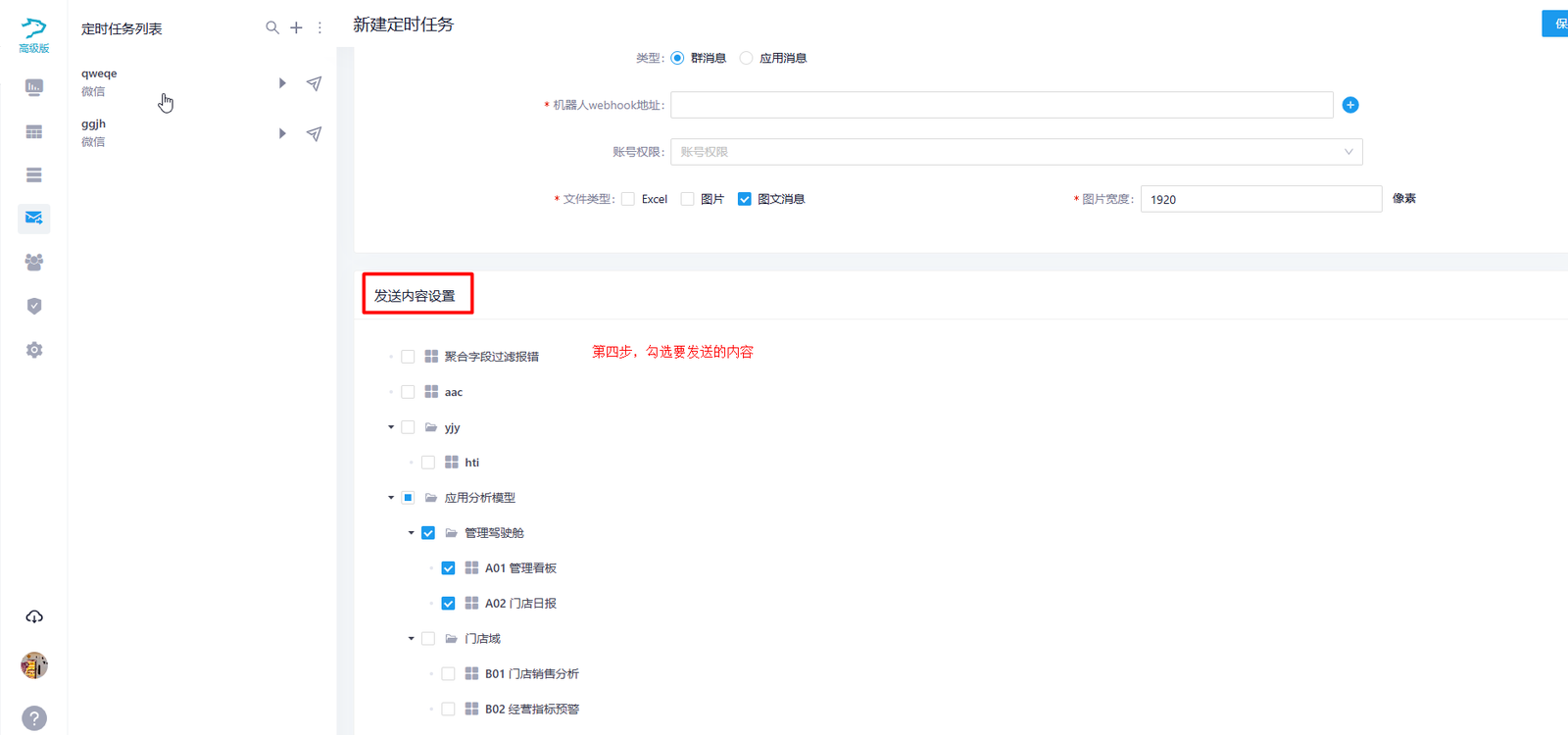
Task: Open the settings gear sidebar icon
Action: (34, 350)
